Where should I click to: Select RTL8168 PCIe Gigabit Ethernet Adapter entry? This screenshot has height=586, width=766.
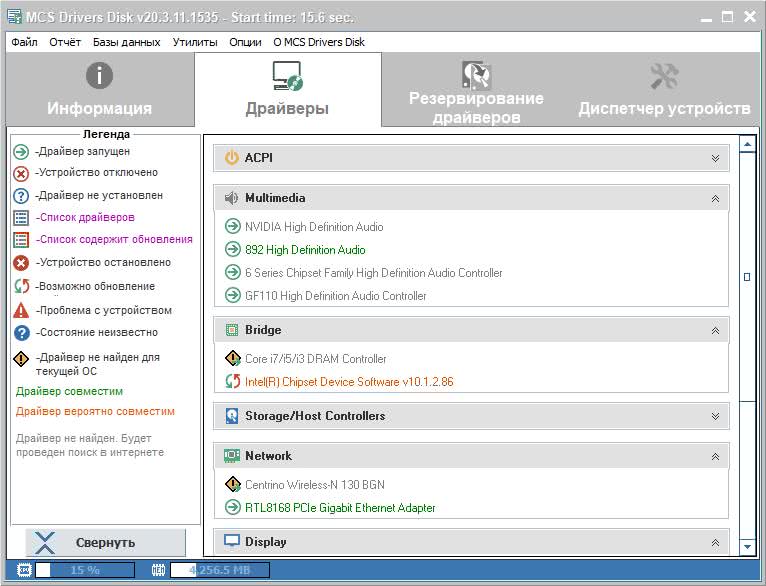pos(340,507)
